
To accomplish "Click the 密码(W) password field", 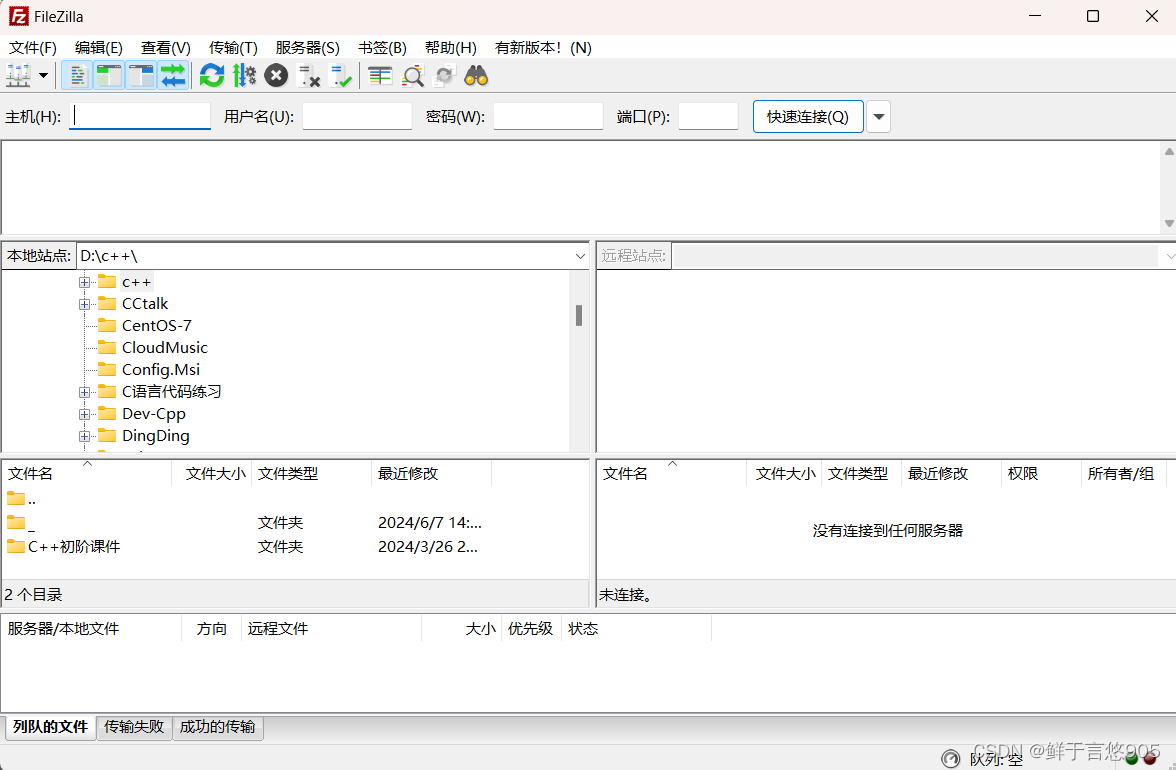I will pos(548,116).
